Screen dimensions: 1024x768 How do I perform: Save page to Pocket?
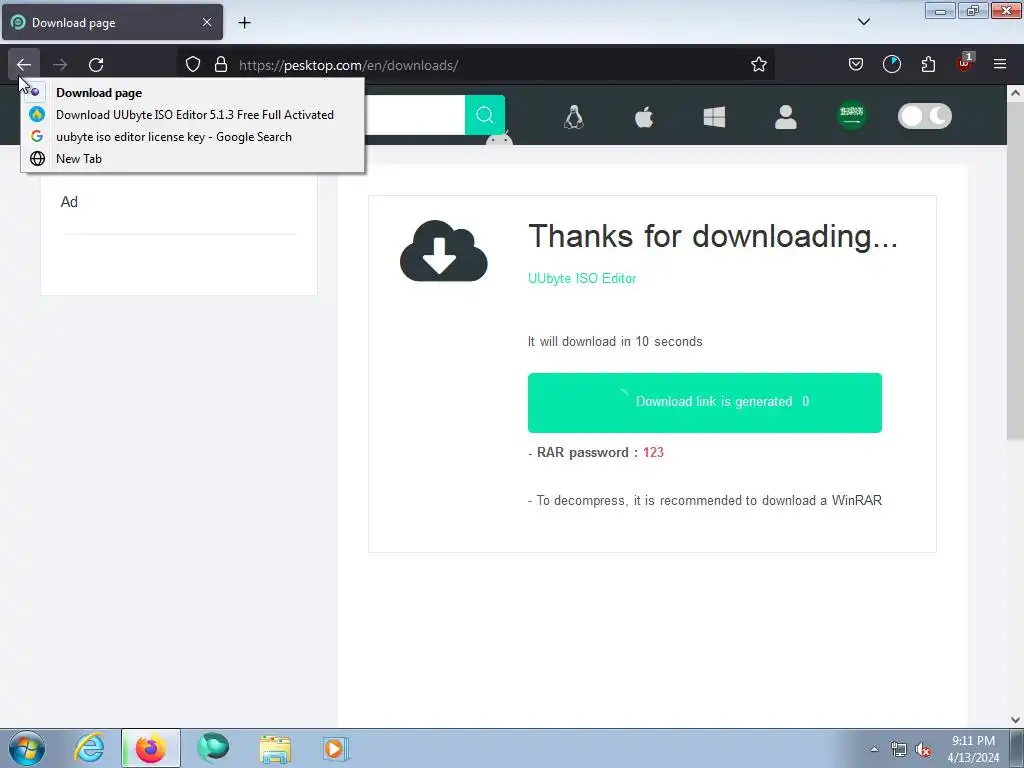(856, 65)
